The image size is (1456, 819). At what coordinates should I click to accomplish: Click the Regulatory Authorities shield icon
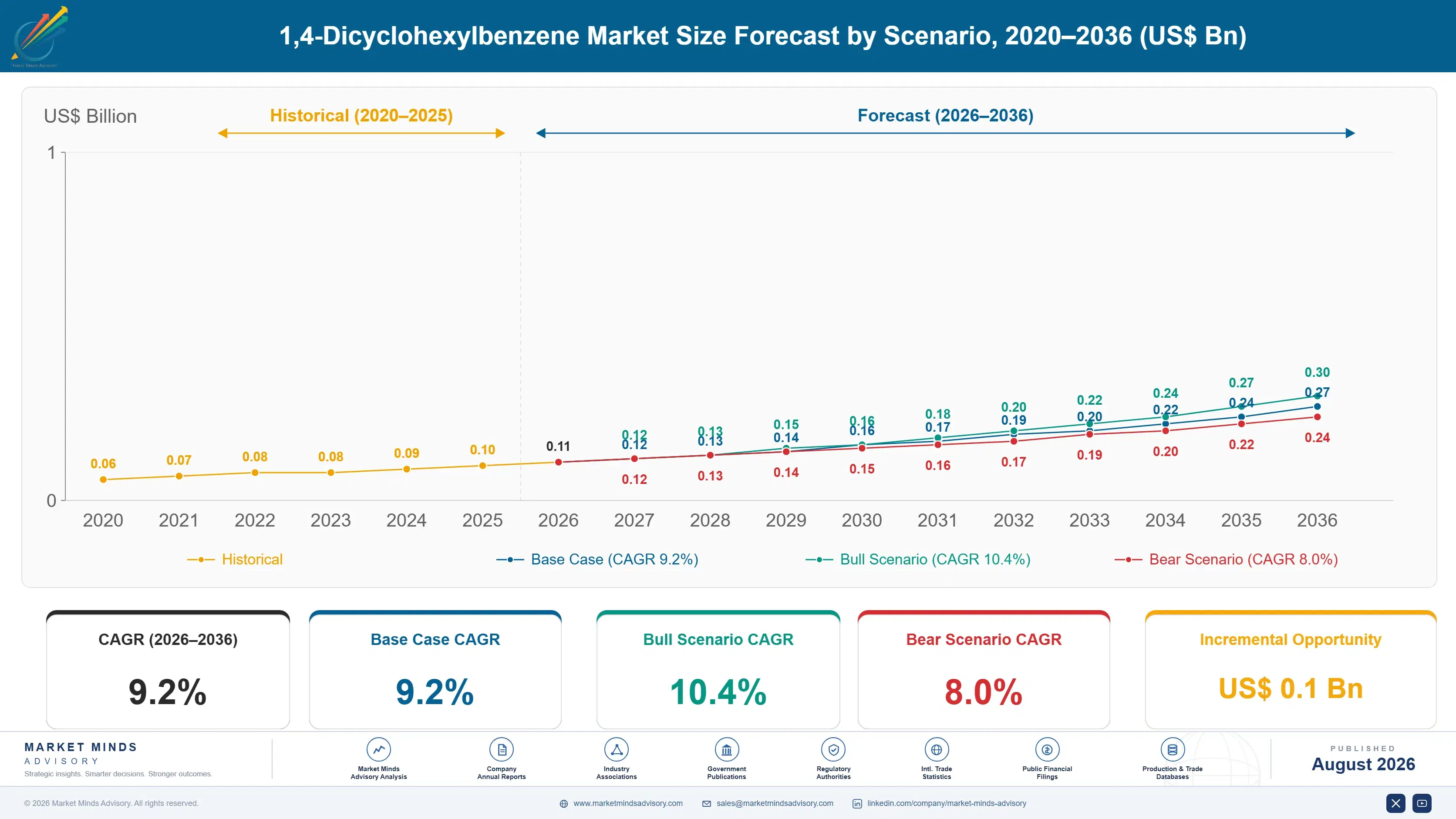click(833, 749)
